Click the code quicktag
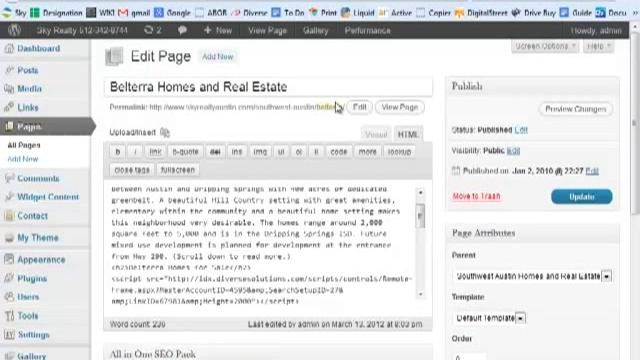The width and height of the screenshot is (640, 360). (x=338, y=152)
